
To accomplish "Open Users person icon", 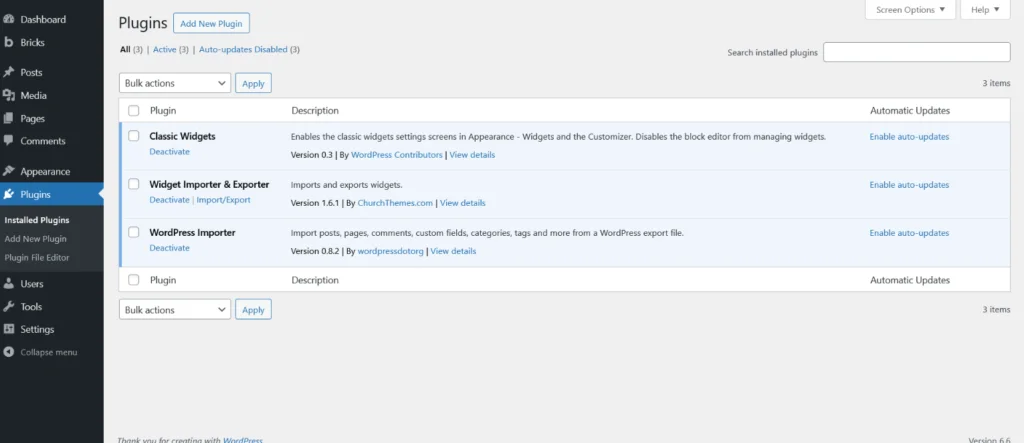I will coord(8,284).
